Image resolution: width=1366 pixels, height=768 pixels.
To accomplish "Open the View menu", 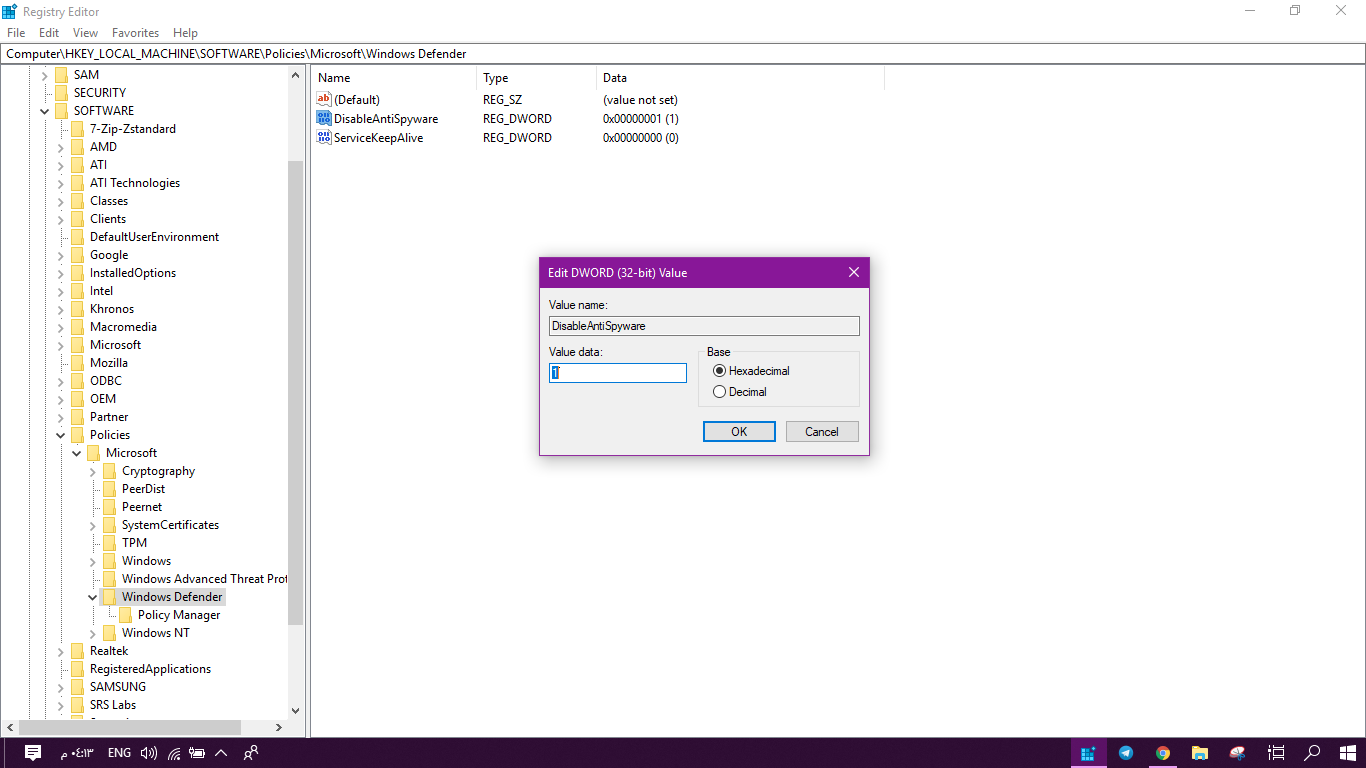I will click(86, 33).
